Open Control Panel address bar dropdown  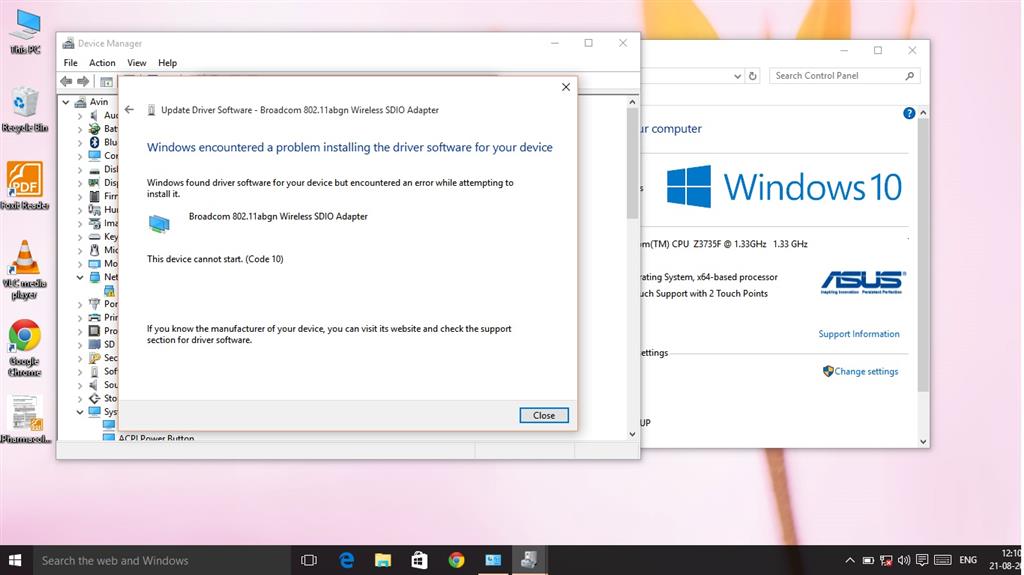[737, 76]
